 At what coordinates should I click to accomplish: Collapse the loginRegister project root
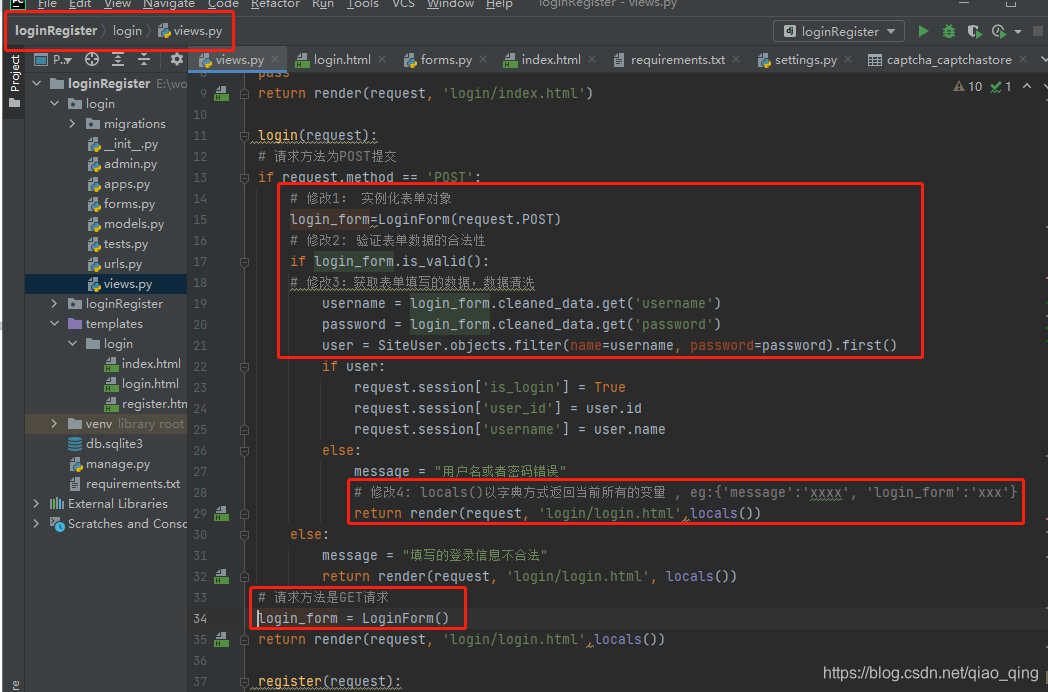click(x=37, y=84)
